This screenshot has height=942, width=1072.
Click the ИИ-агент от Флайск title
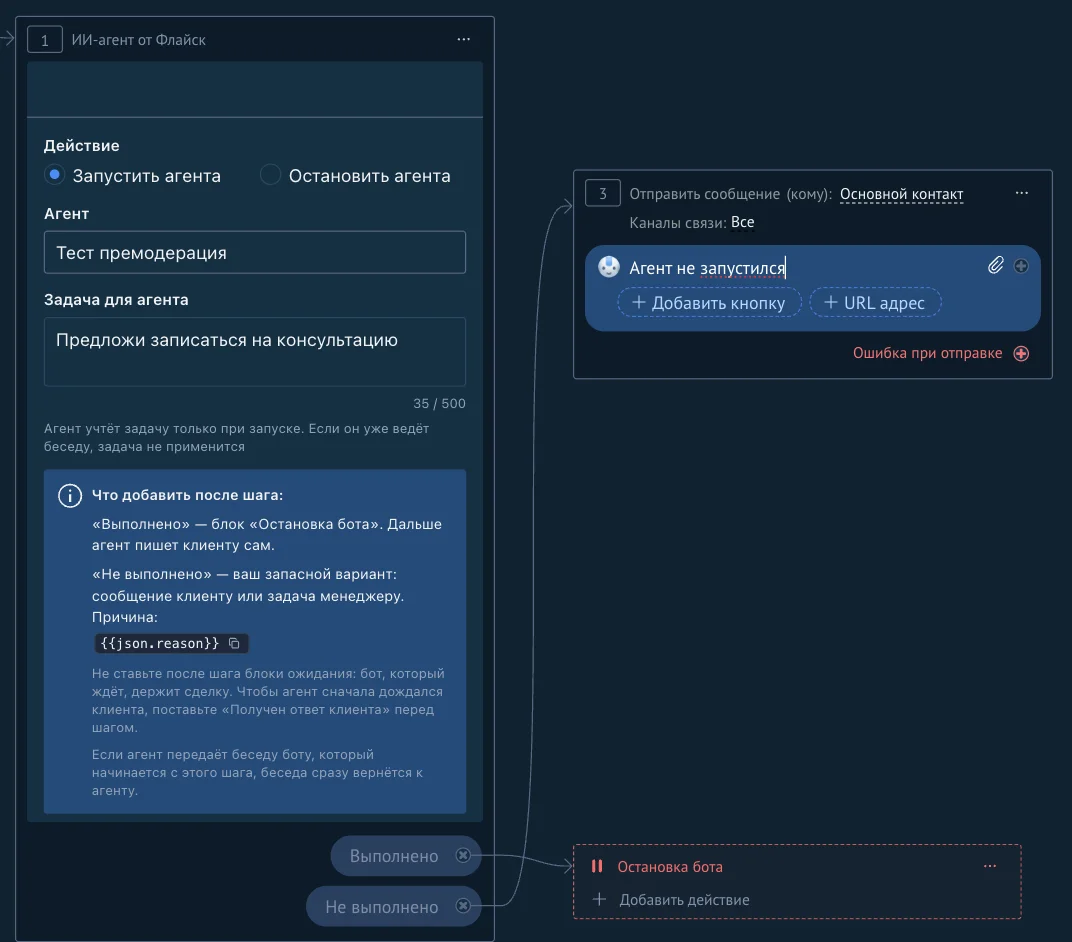pyautogui.click(x=139, y=40)
